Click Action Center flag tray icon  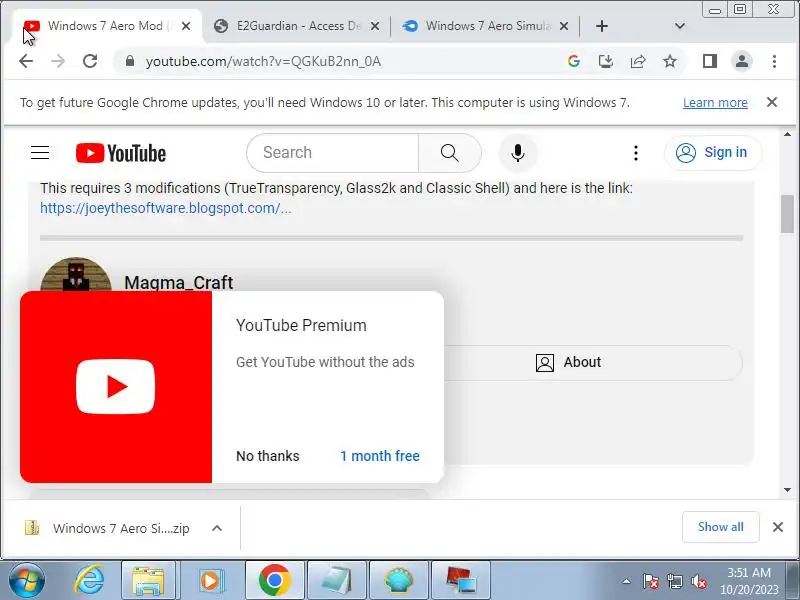click(x=651, y=581)
